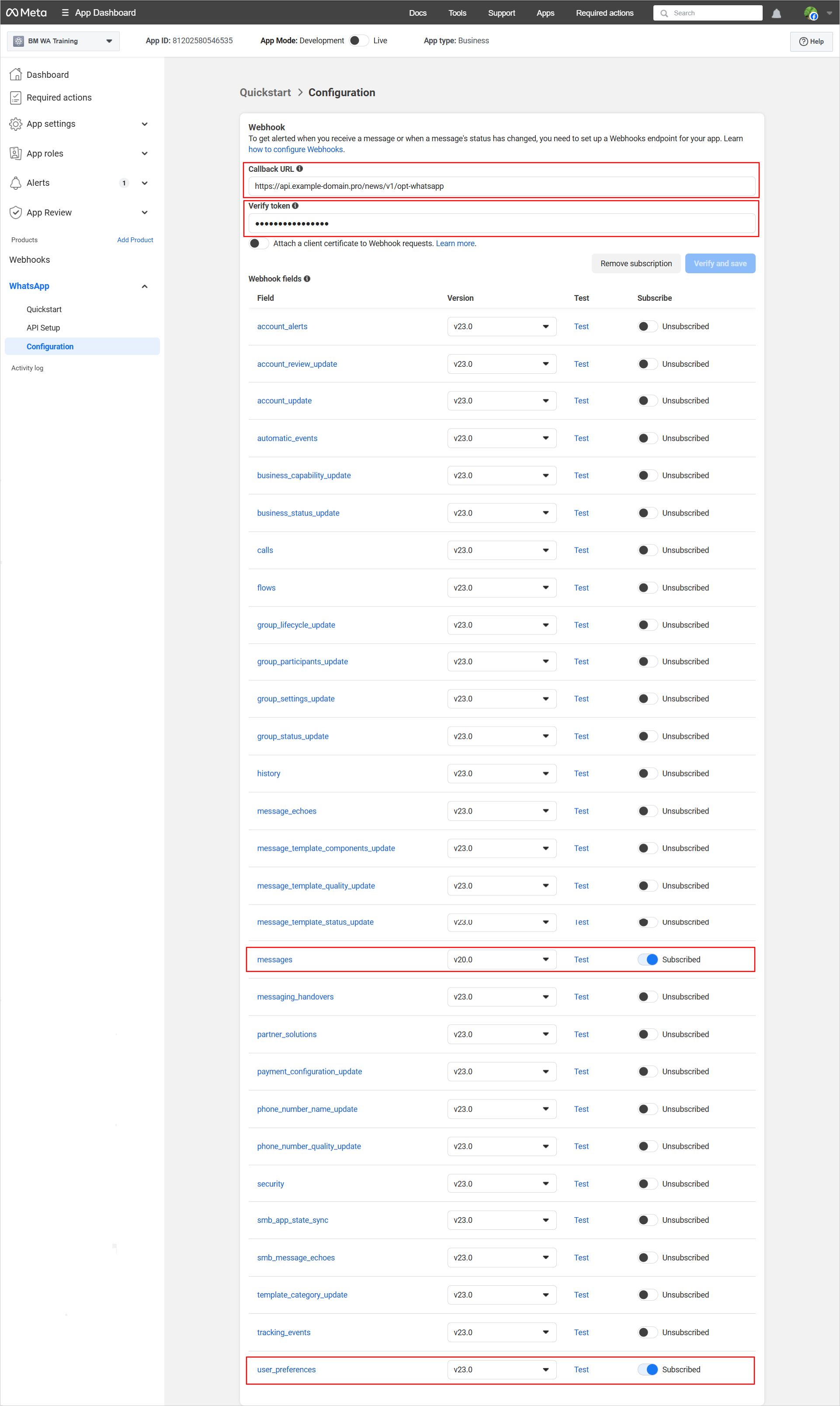Expand App roles section
This screenshot has height=1406, width=840.
144,153
